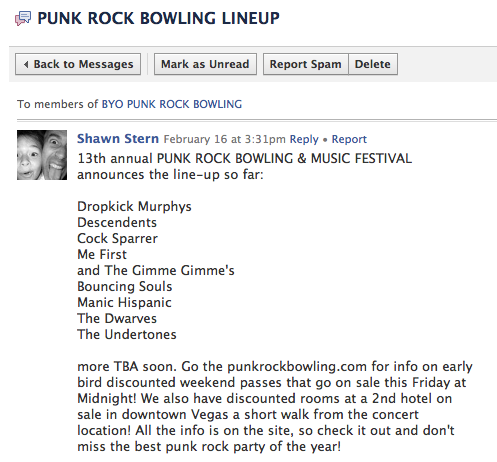Click the February 16 at 3:31pm timestamp

coord(224,139)
